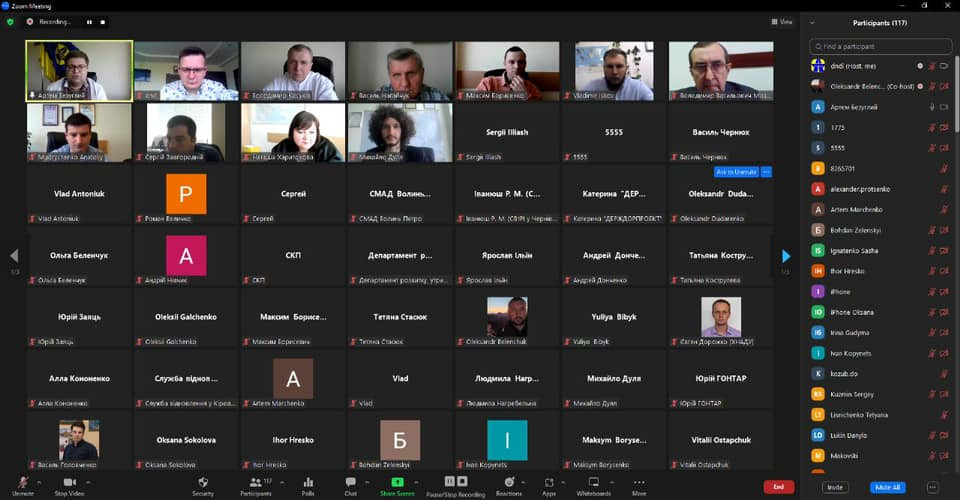This screenshot has height=500, width=960.
Task: Collapse the Participants panel header chevron
Action: [x=812, y=22]
